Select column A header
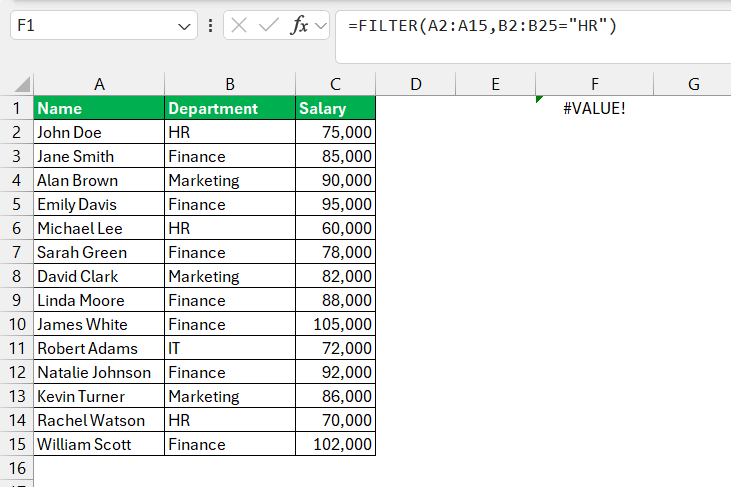The height and width of the screenshot is (487, 731). click(x=99, y=84)
